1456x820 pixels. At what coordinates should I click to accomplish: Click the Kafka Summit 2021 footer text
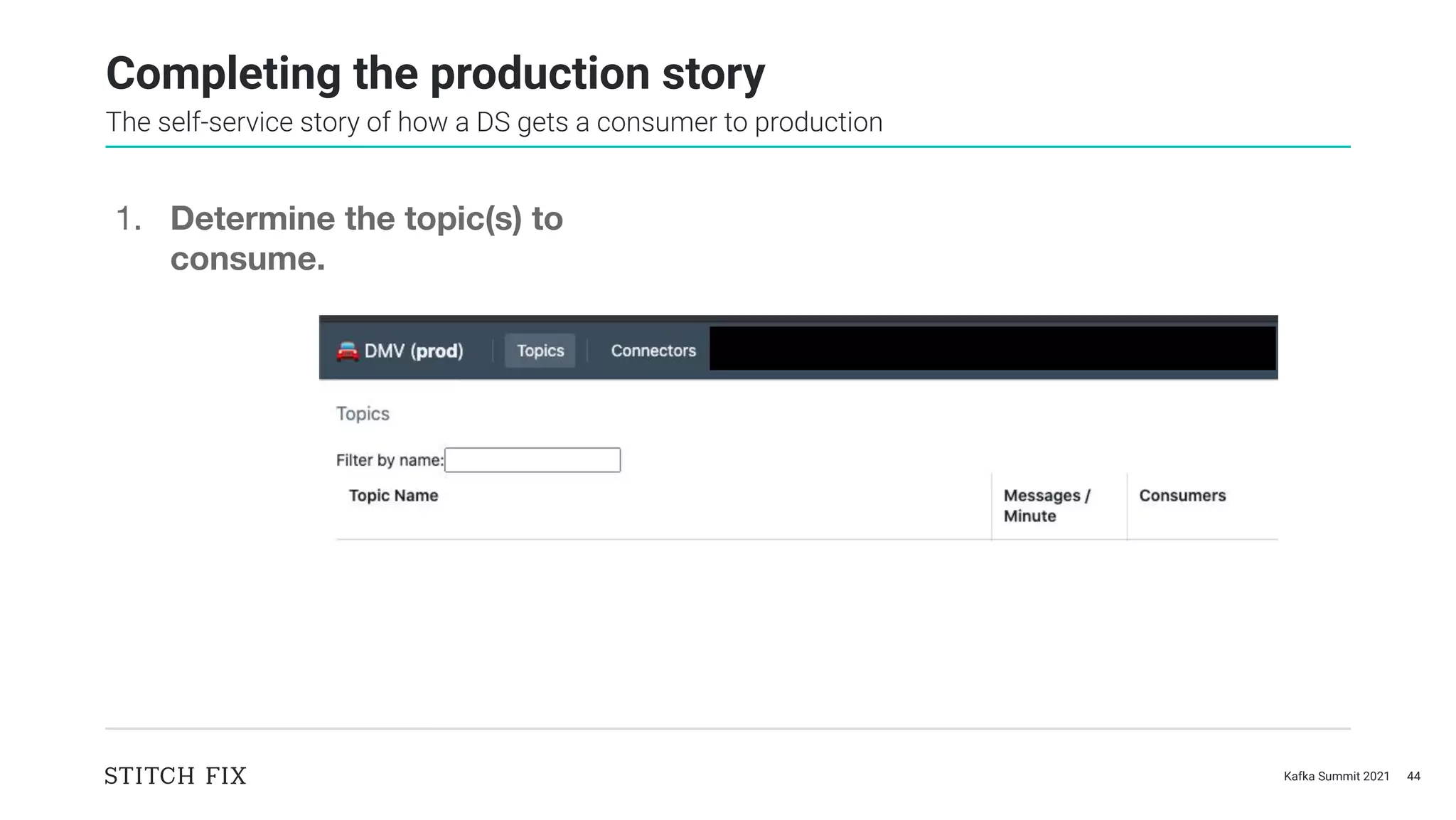click(x=1336, y=777)
